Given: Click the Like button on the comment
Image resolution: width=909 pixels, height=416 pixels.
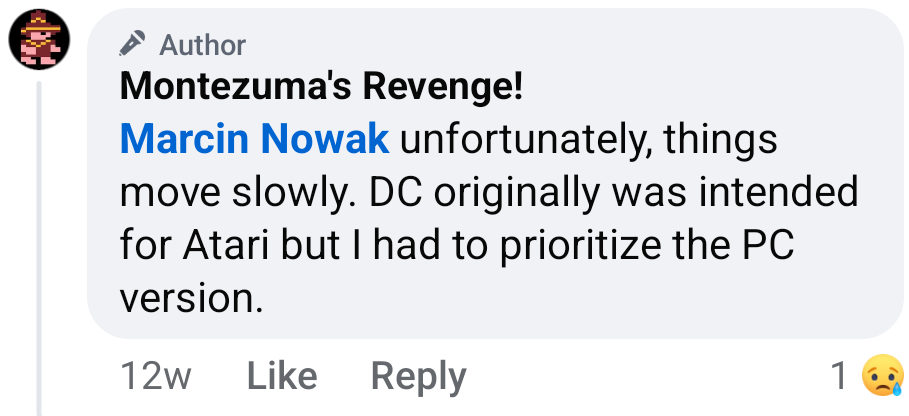Looking at the screenshot, I should pyautogui.click(x=281, y=376).
